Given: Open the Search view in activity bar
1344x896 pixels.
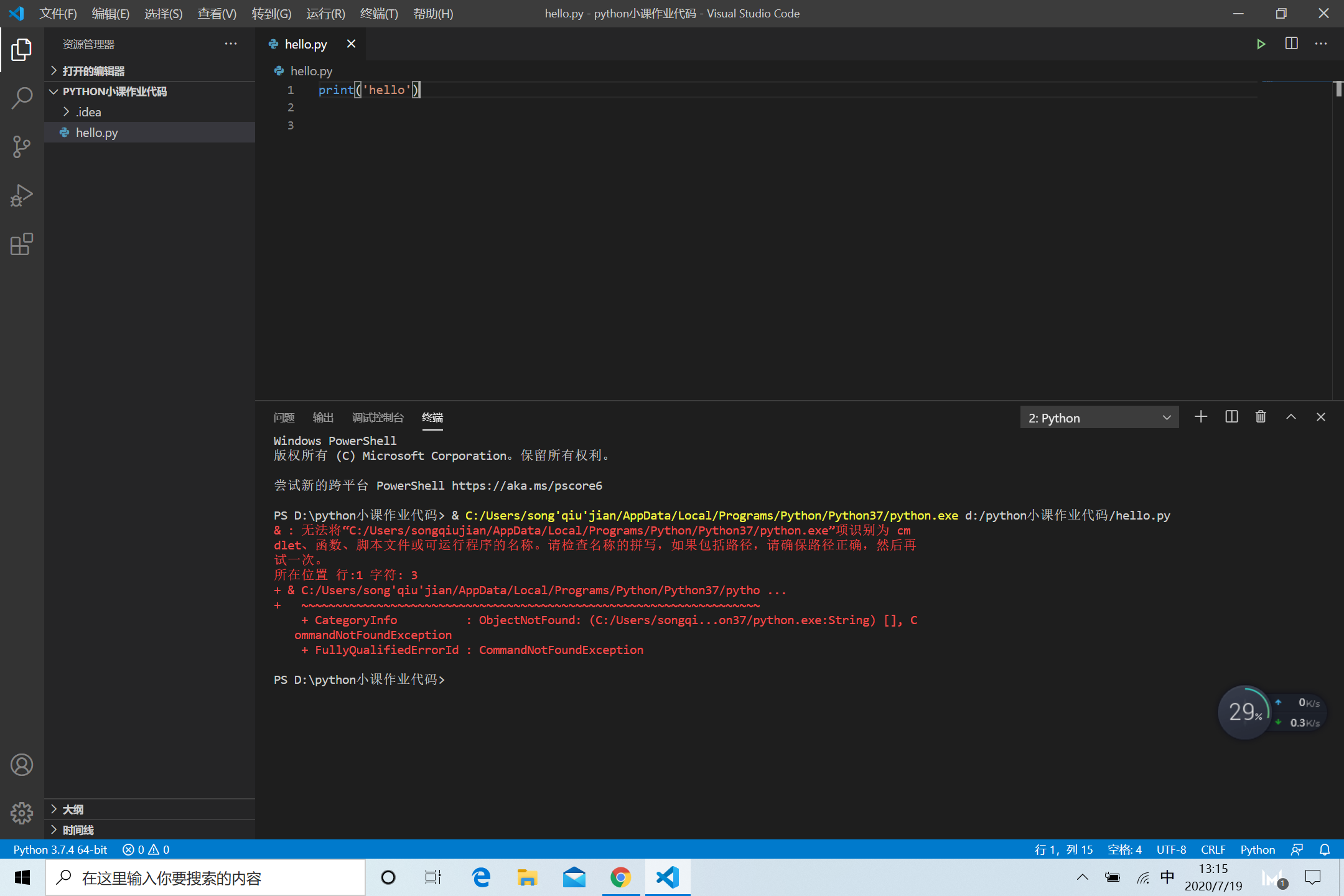Looking at the screenshot, I should [x=22, y=98].
